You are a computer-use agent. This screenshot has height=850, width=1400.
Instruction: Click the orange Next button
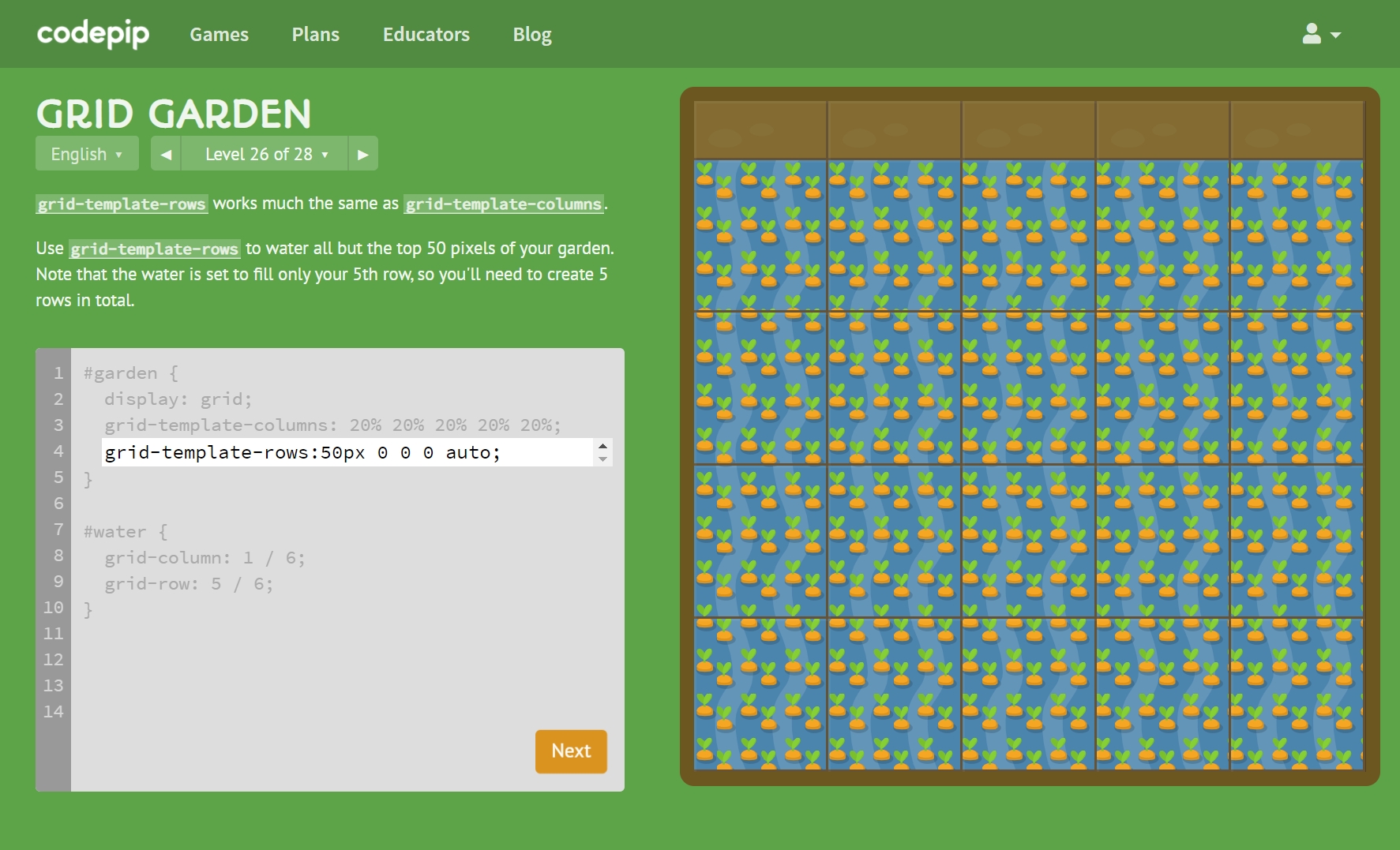(x=571, y=751)
